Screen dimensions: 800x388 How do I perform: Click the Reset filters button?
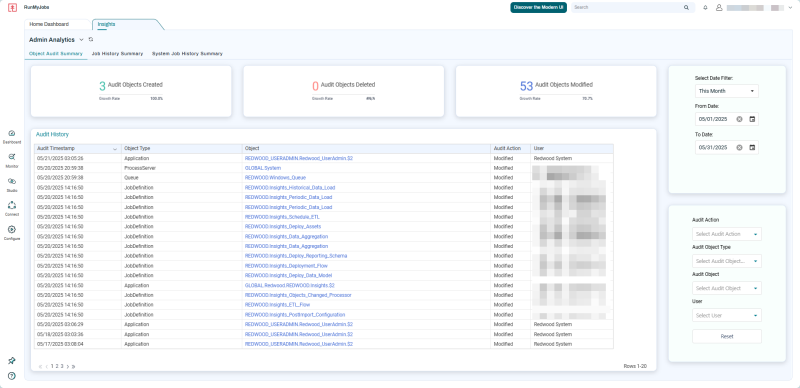(727, 336)
